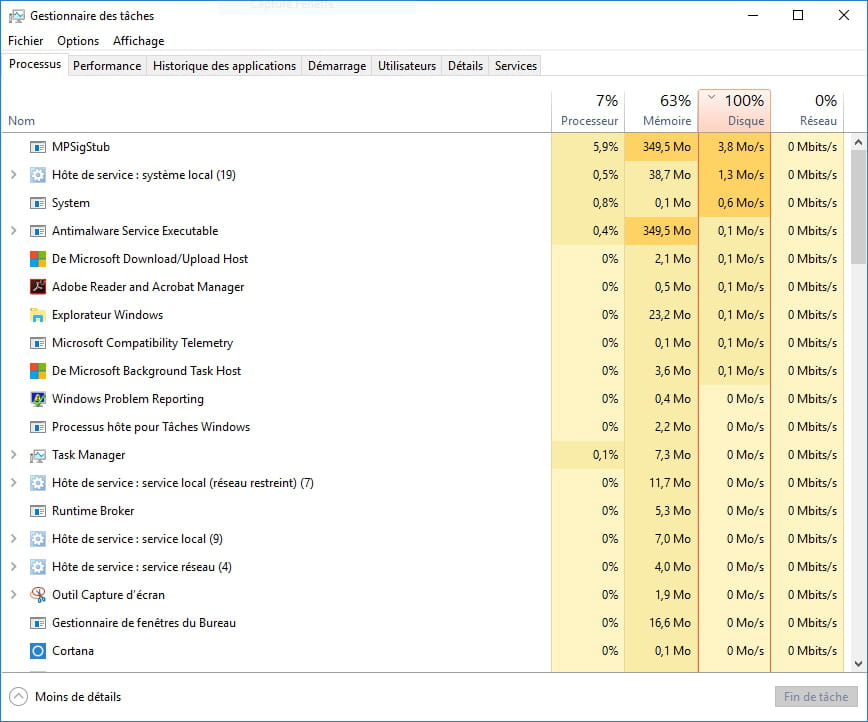Select the Windows Problem Reporting name

tap(128, 399)
